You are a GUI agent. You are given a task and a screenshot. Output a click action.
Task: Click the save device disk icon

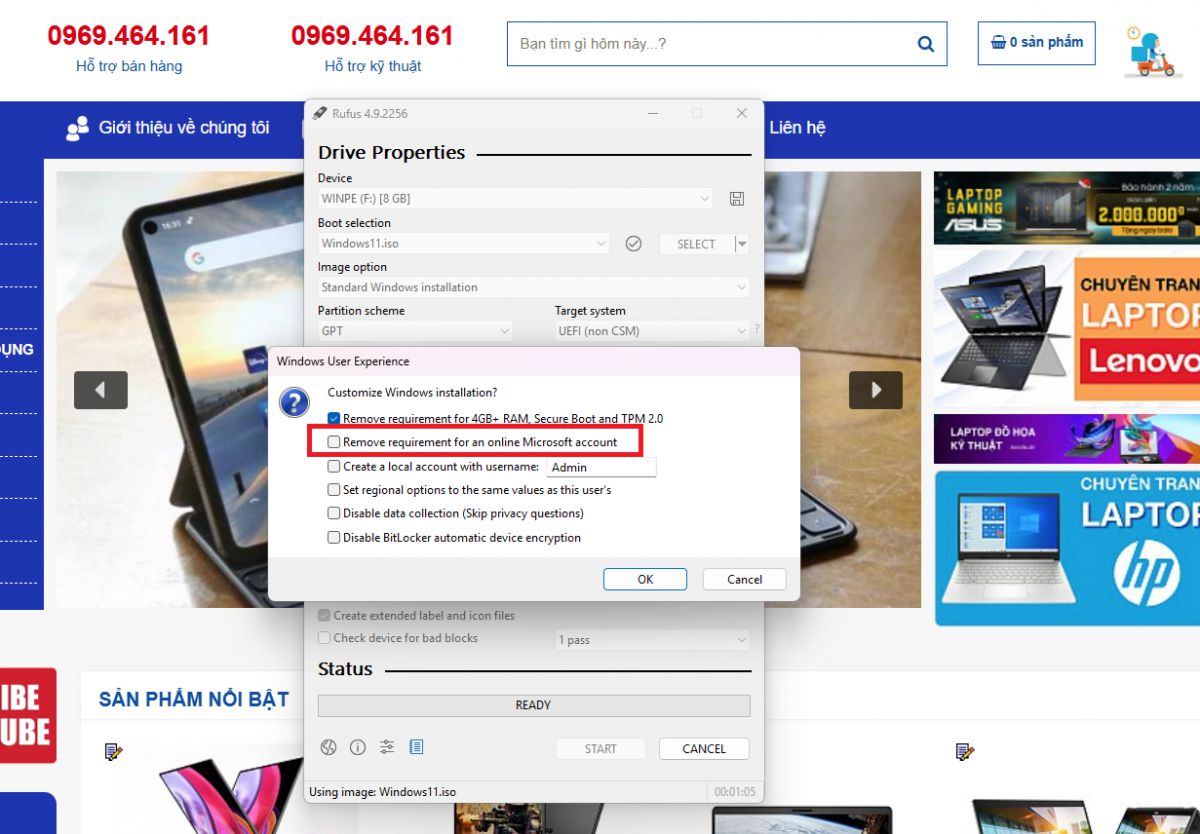[737, 199]
